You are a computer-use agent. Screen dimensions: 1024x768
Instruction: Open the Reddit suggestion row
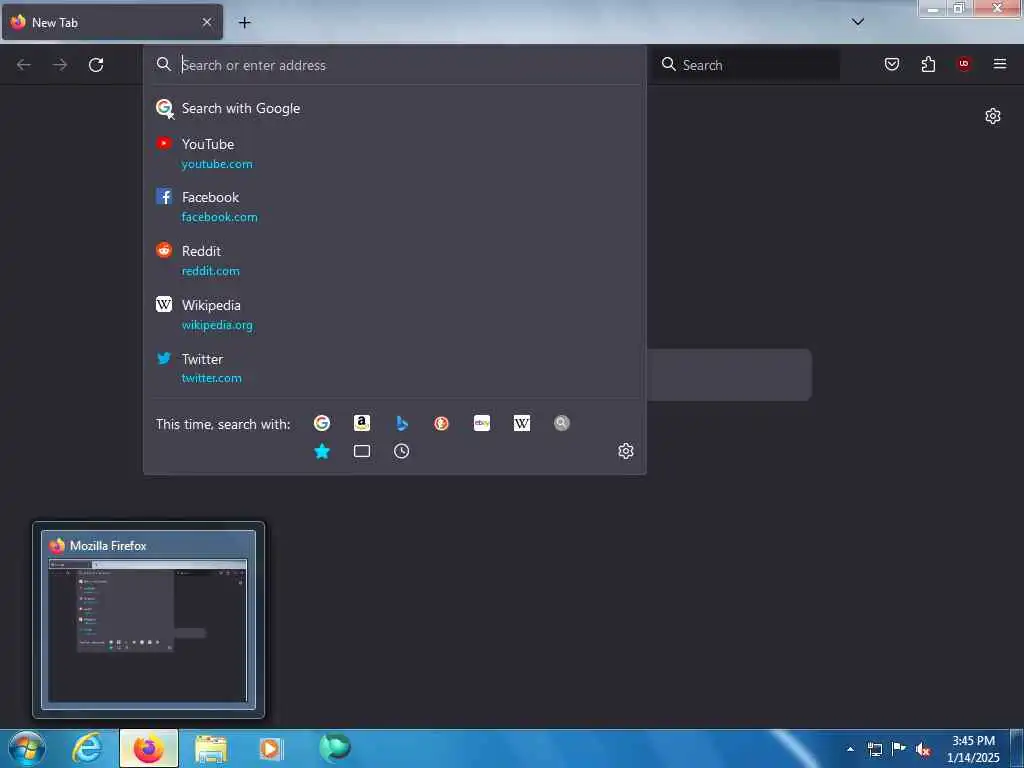point(394,261)
